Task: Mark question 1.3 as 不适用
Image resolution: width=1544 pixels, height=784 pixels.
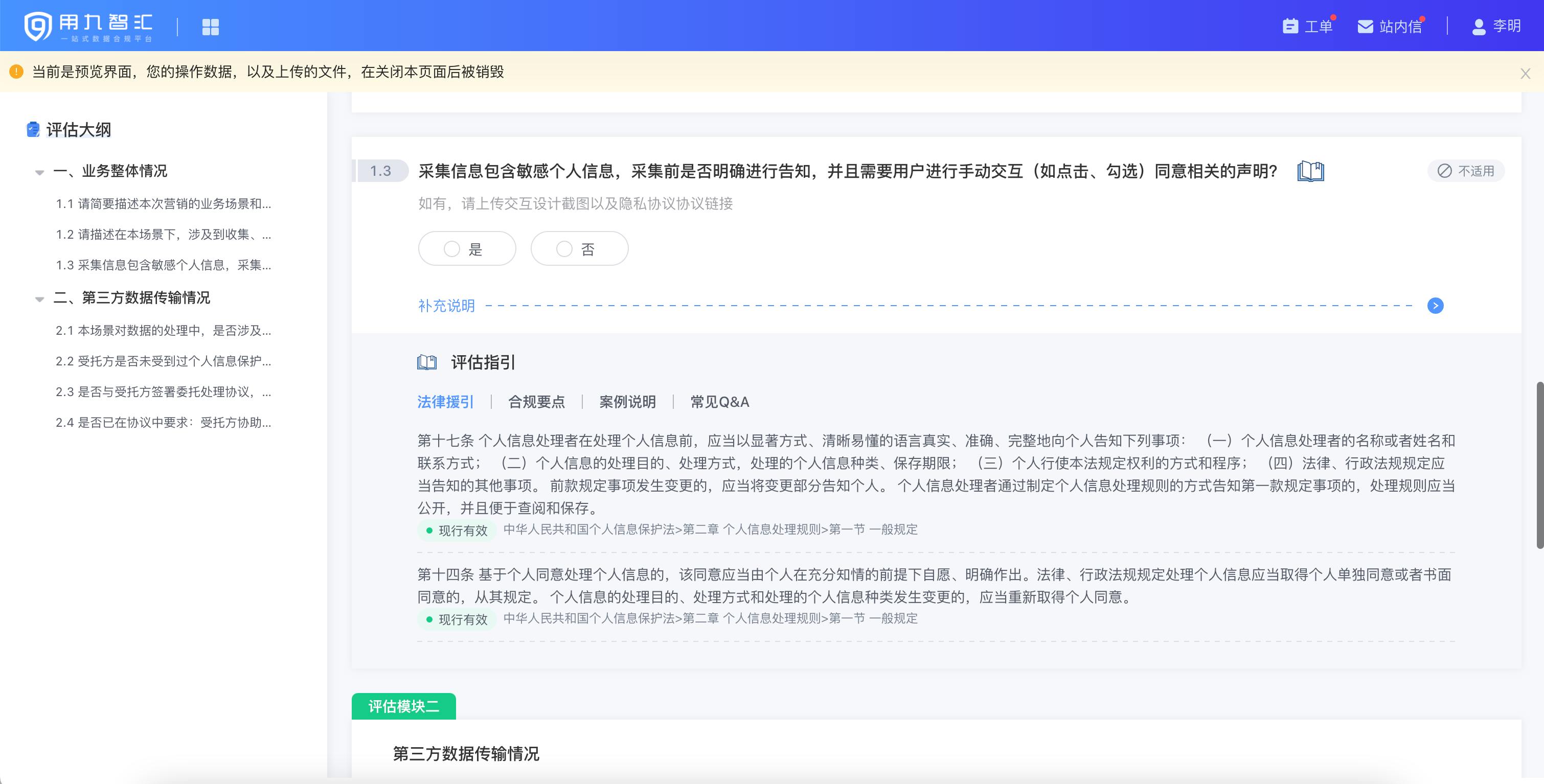Action: click(1465, 171)
